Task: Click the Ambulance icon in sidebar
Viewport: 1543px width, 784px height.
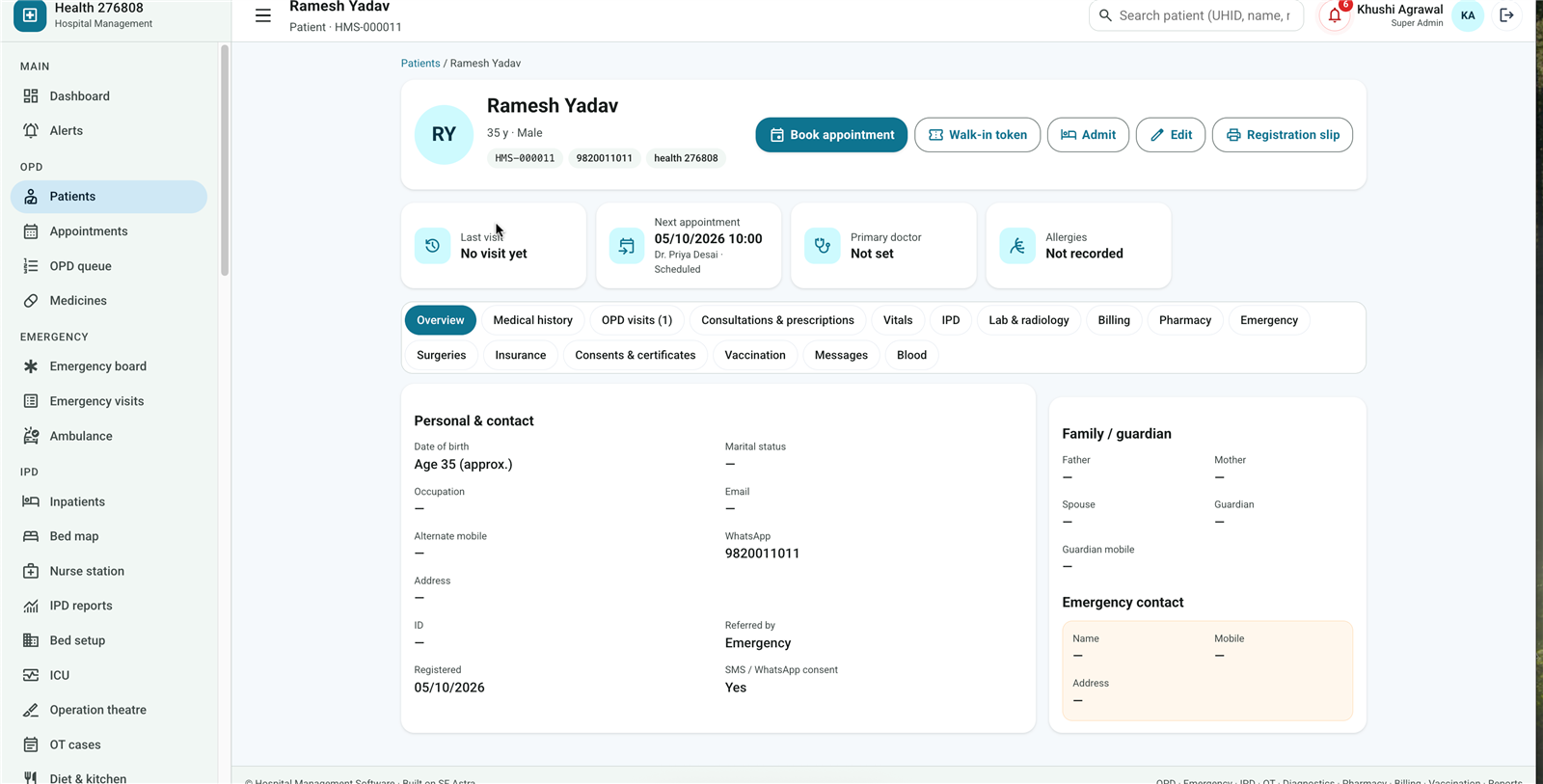Action: 31,436
